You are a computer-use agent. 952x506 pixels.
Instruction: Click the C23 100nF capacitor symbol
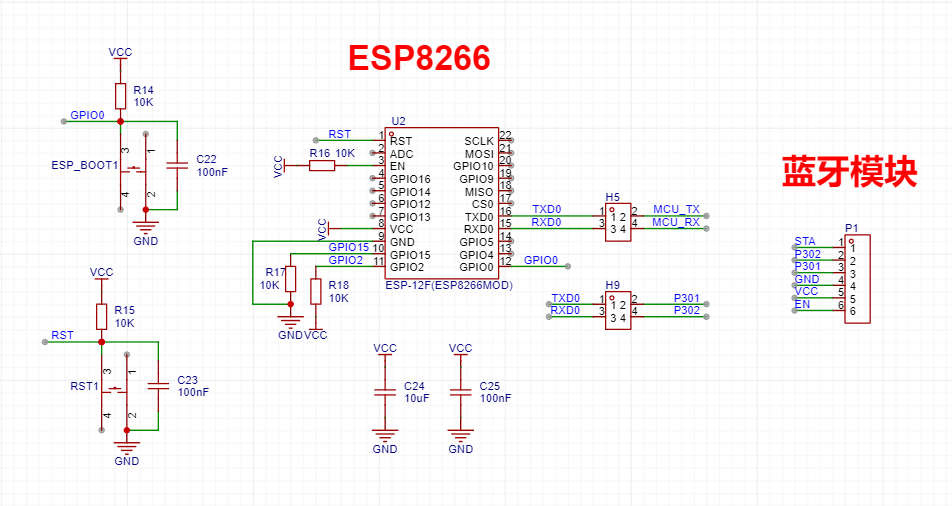[157, 385]
